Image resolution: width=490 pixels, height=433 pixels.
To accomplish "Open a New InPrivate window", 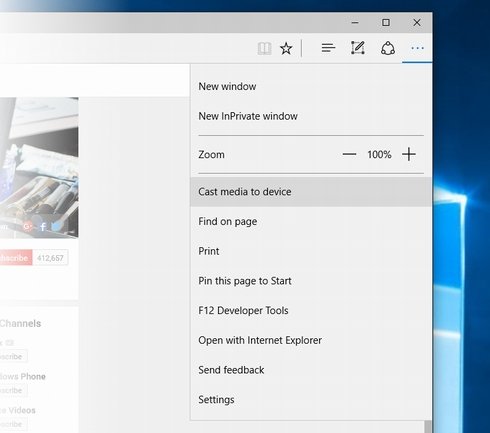I will [x=311, y=116].
